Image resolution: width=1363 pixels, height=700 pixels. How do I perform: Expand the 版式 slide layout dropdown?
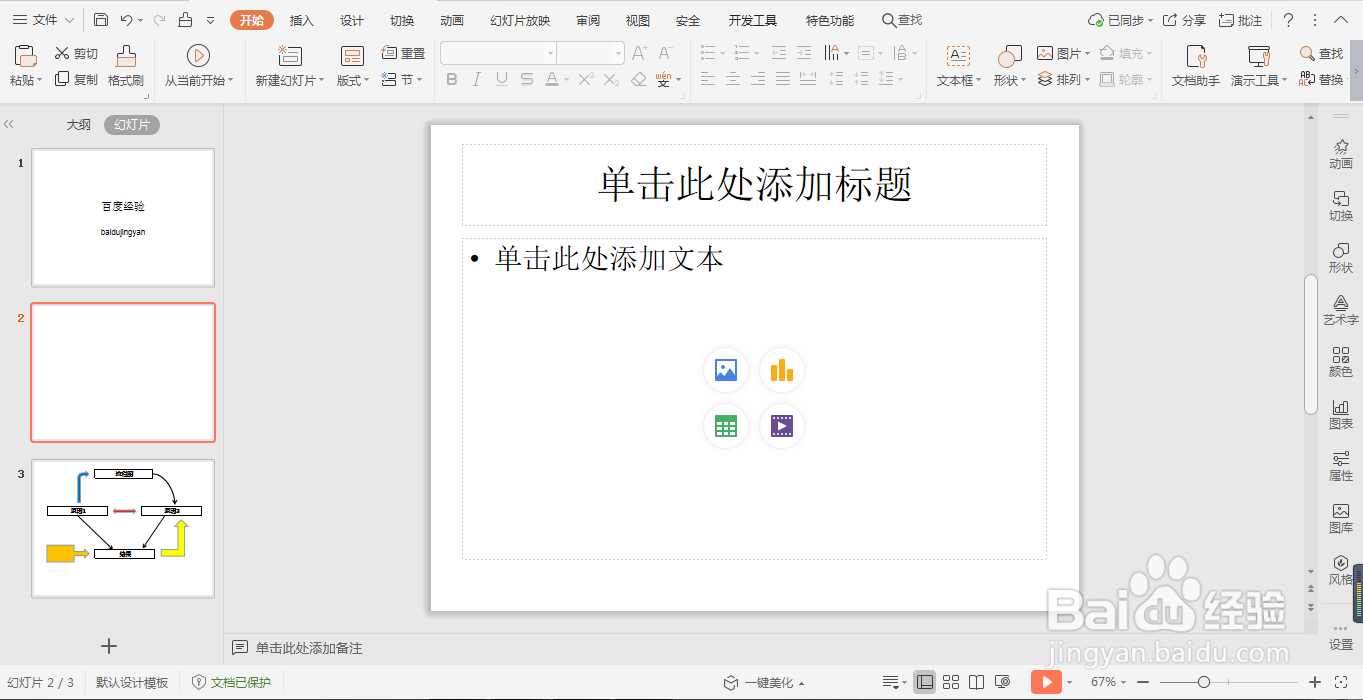click(x=352, y=80)
